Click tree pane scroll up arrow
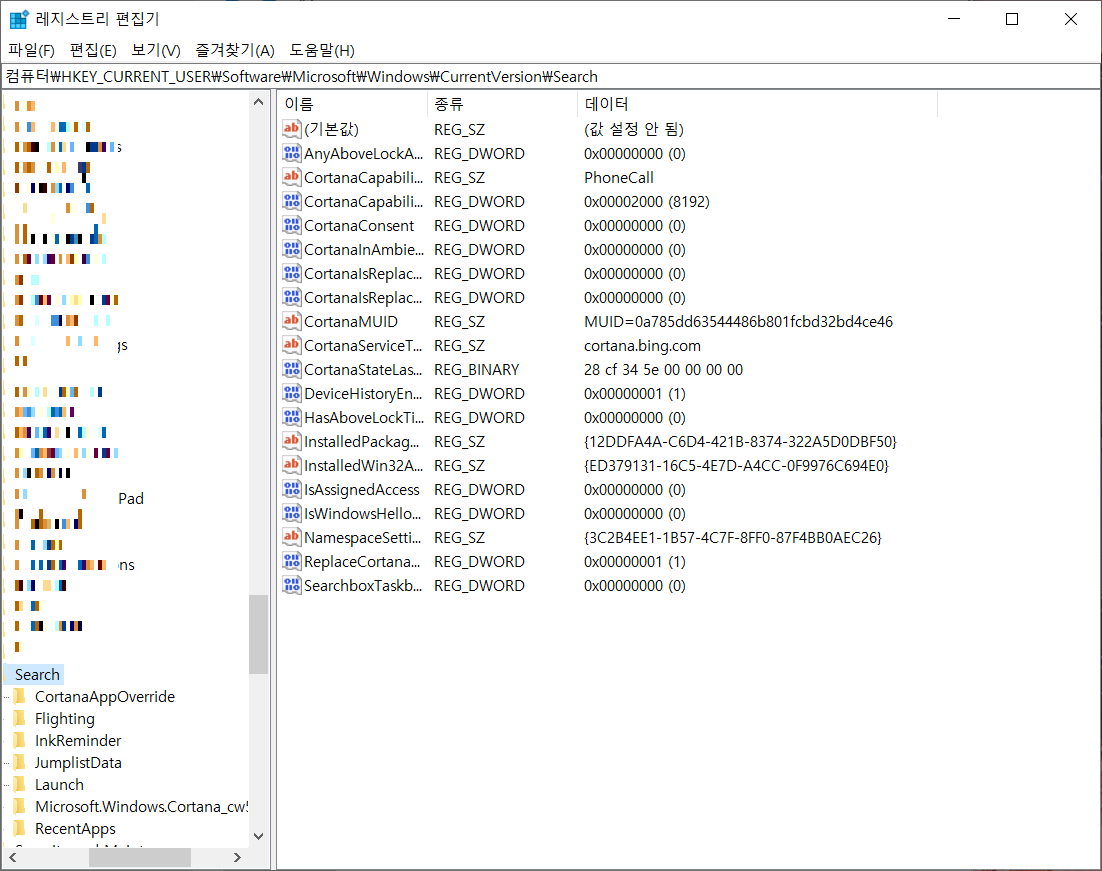This screenshot has width=1102, height=871. click(x=258, y=102)
